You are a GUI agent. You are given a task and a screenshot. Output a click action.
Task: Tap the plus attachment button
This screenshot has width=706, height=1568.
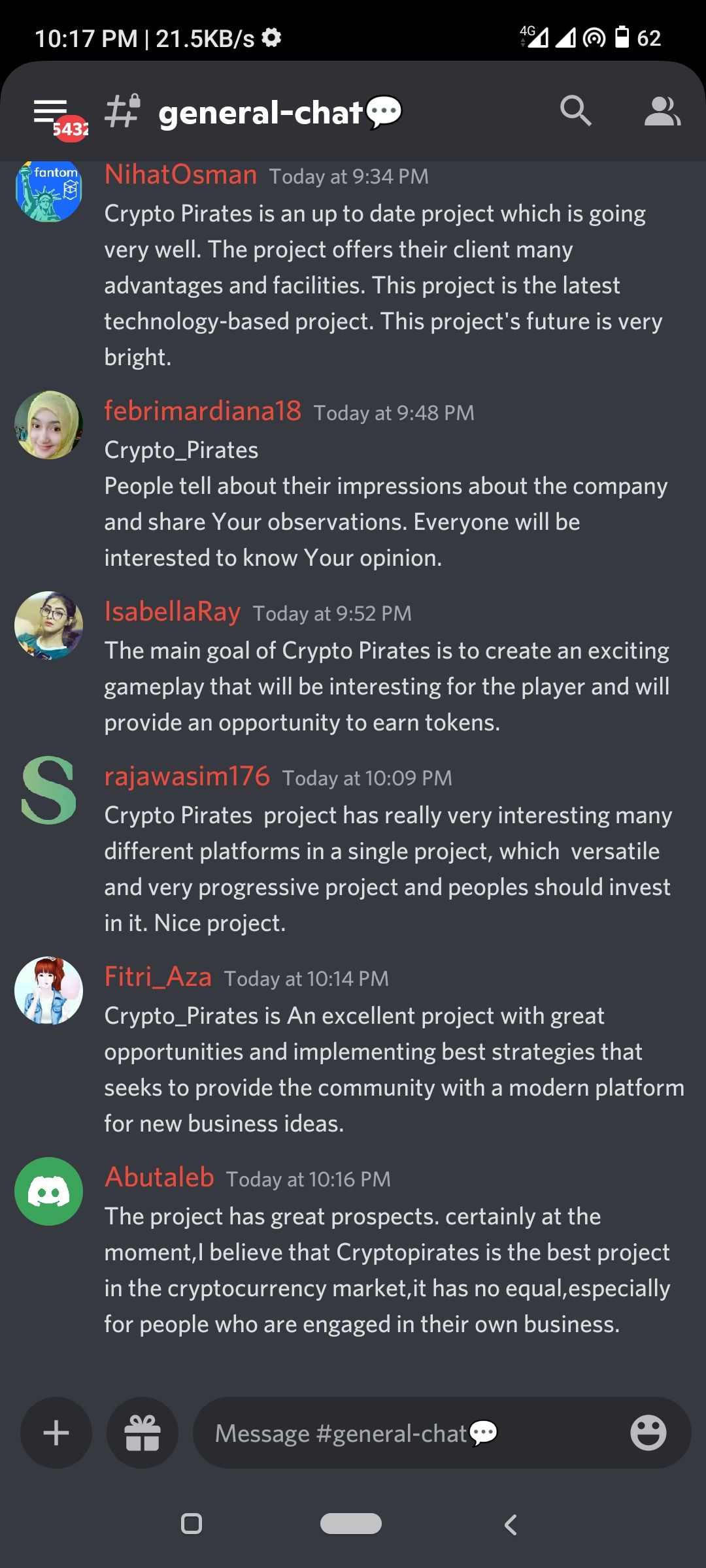click(x=56, y=1433)
